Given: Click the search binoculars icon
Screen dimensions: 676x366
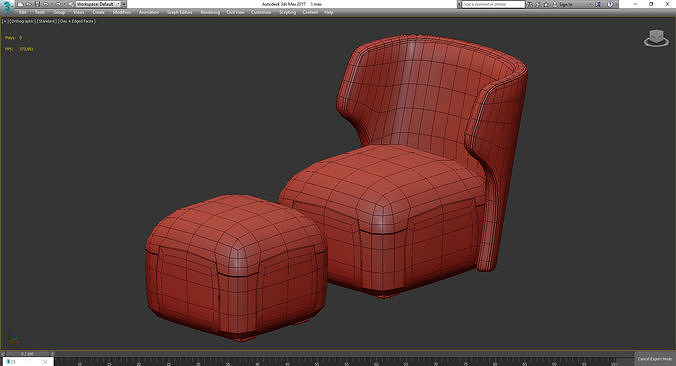Looking at the screenshot, I should [x=529, y=4].
